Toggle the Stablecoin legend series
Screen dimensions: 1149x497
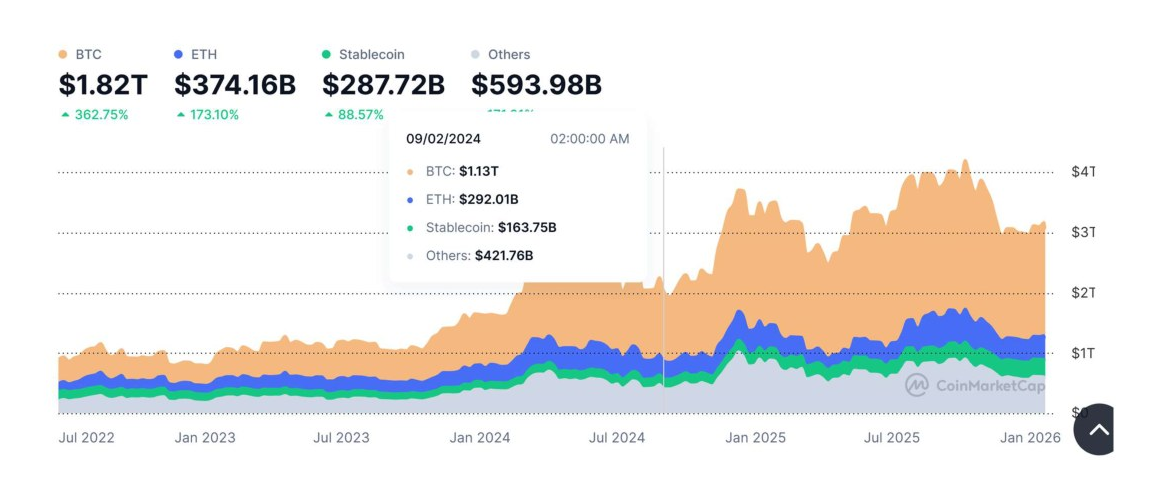[363, 54]
